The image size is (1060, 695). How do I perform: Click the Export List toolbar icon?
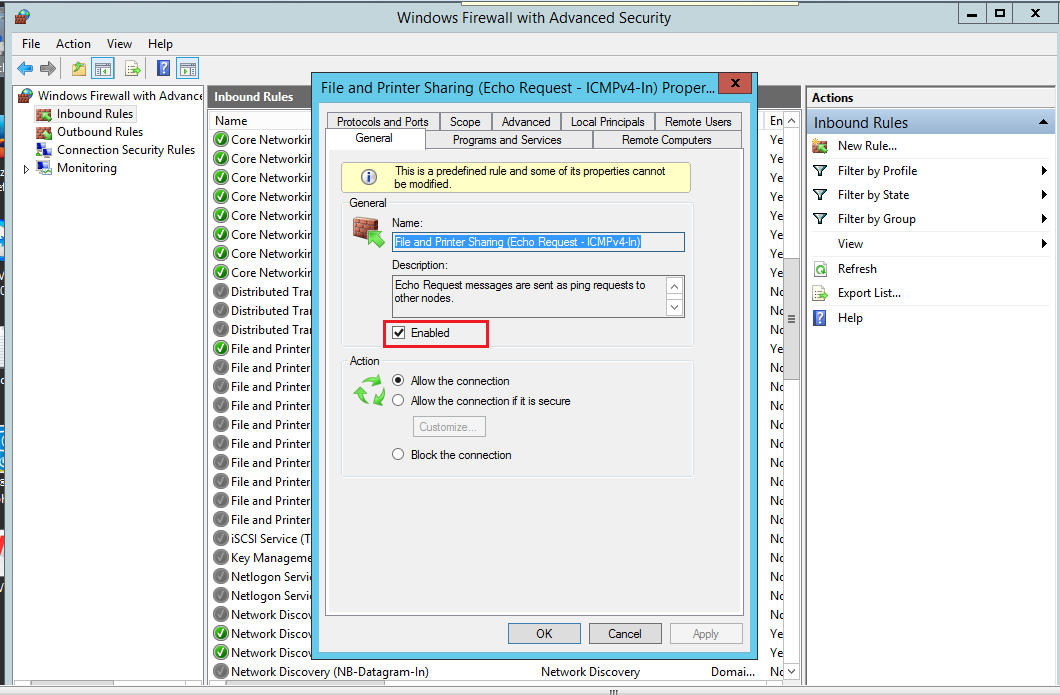coord(133,68)
